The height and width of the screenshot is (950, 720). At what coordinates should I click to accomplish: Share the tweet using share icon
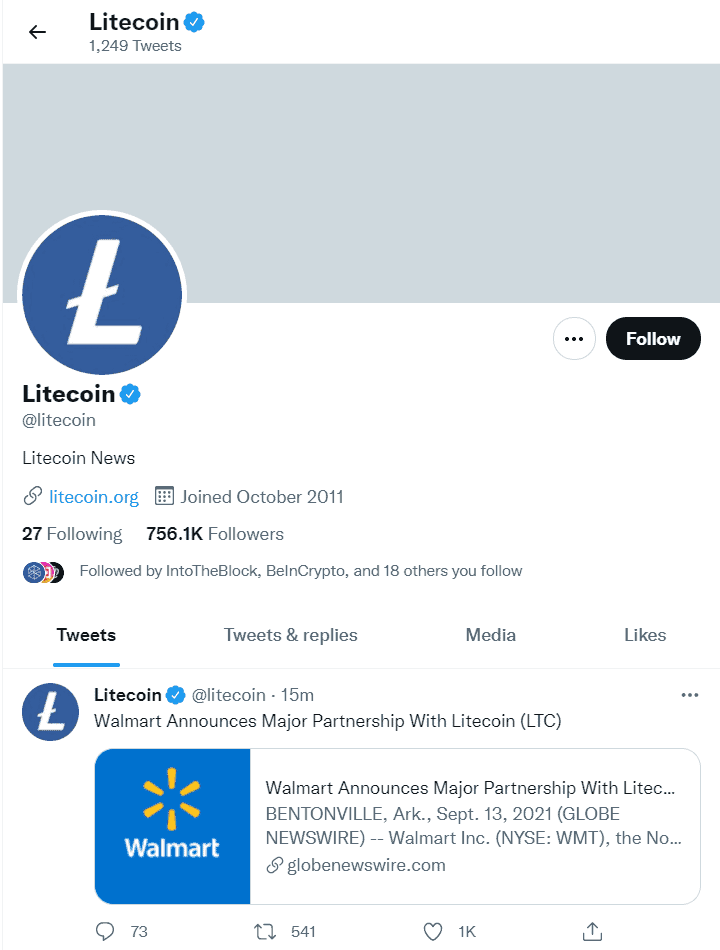click(x=592, y=931)
